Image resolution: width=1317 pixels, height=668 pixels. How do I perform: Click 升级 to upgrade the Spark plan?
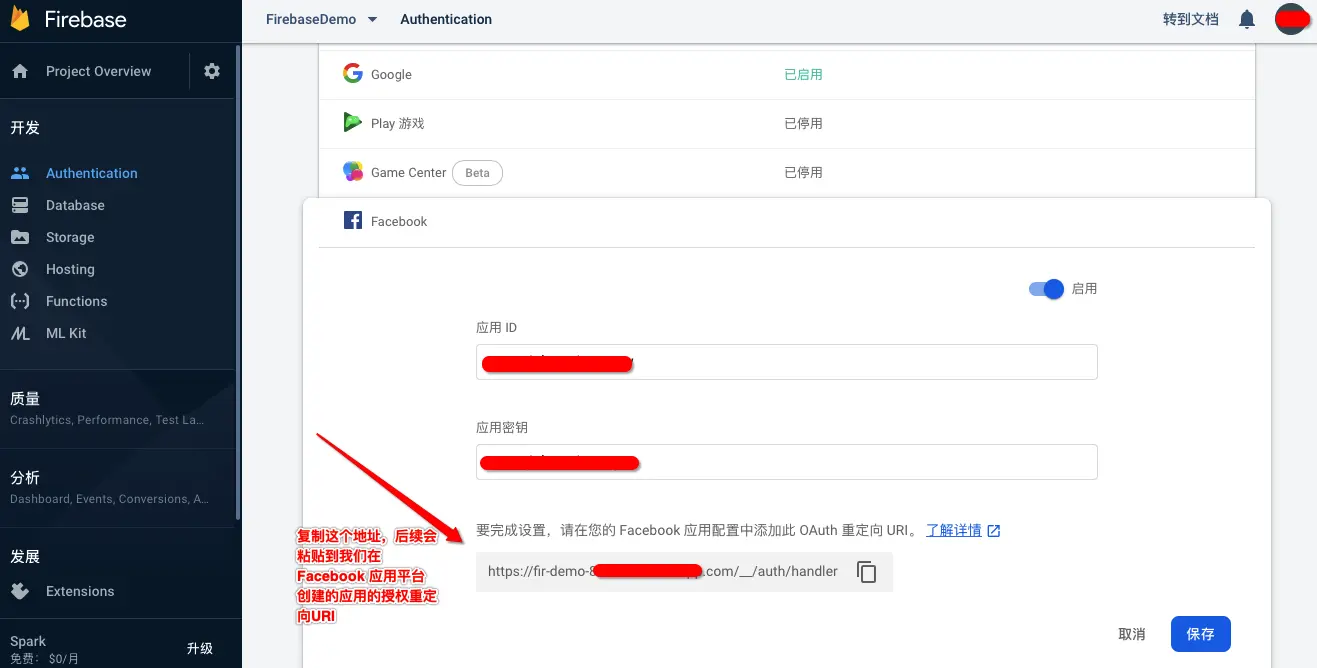coord(200,648)
